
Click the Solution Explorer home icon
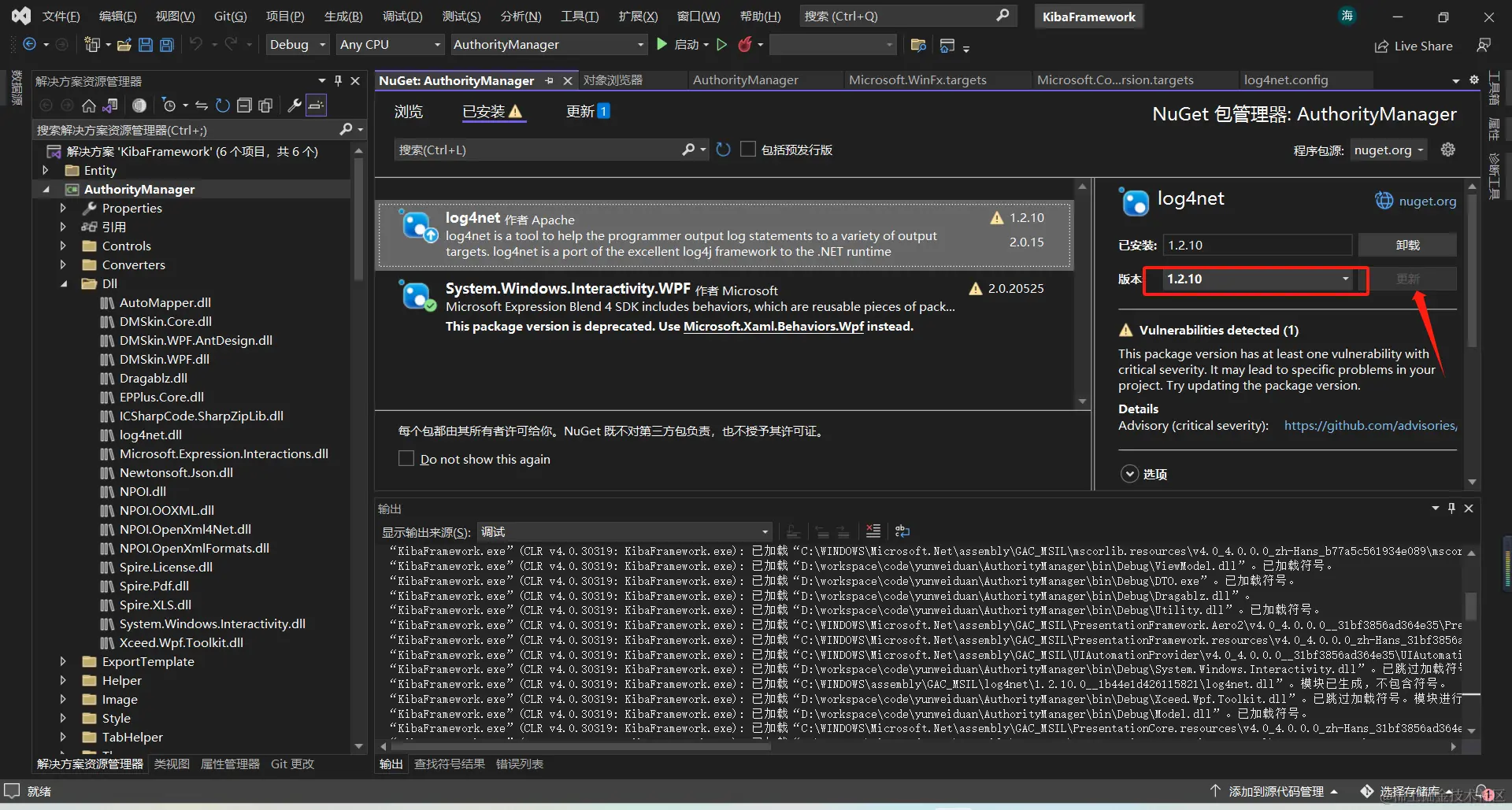pos(89,105)
